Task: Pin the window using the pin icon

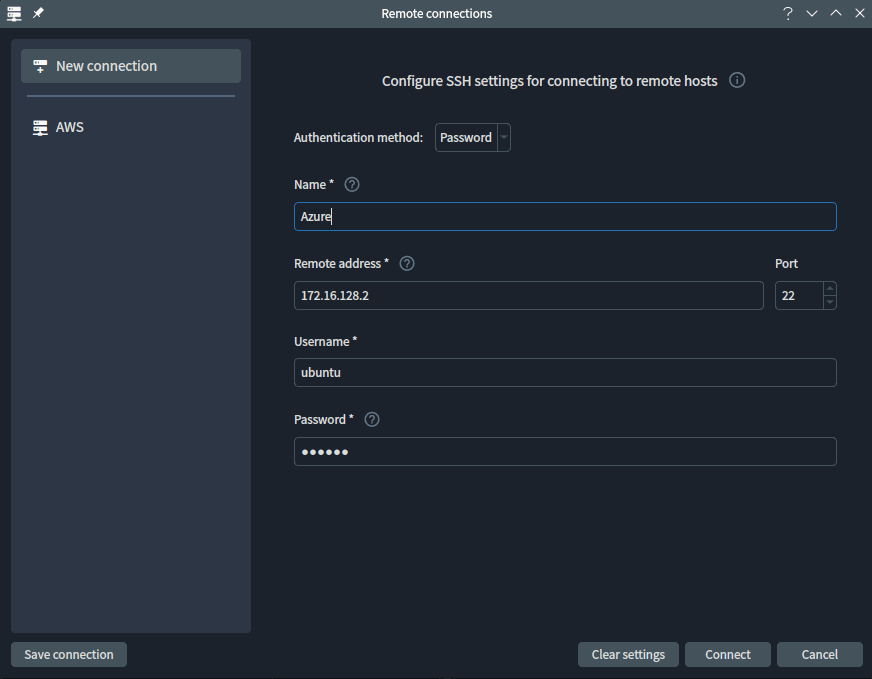Action: point(38,13)
